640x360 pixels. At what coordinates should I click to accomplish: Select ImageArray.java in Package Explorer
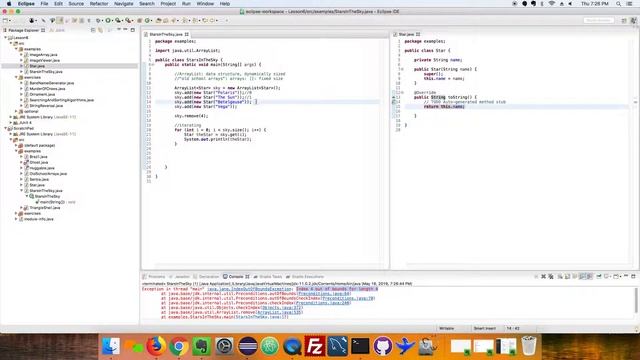(x=43, y=55)
